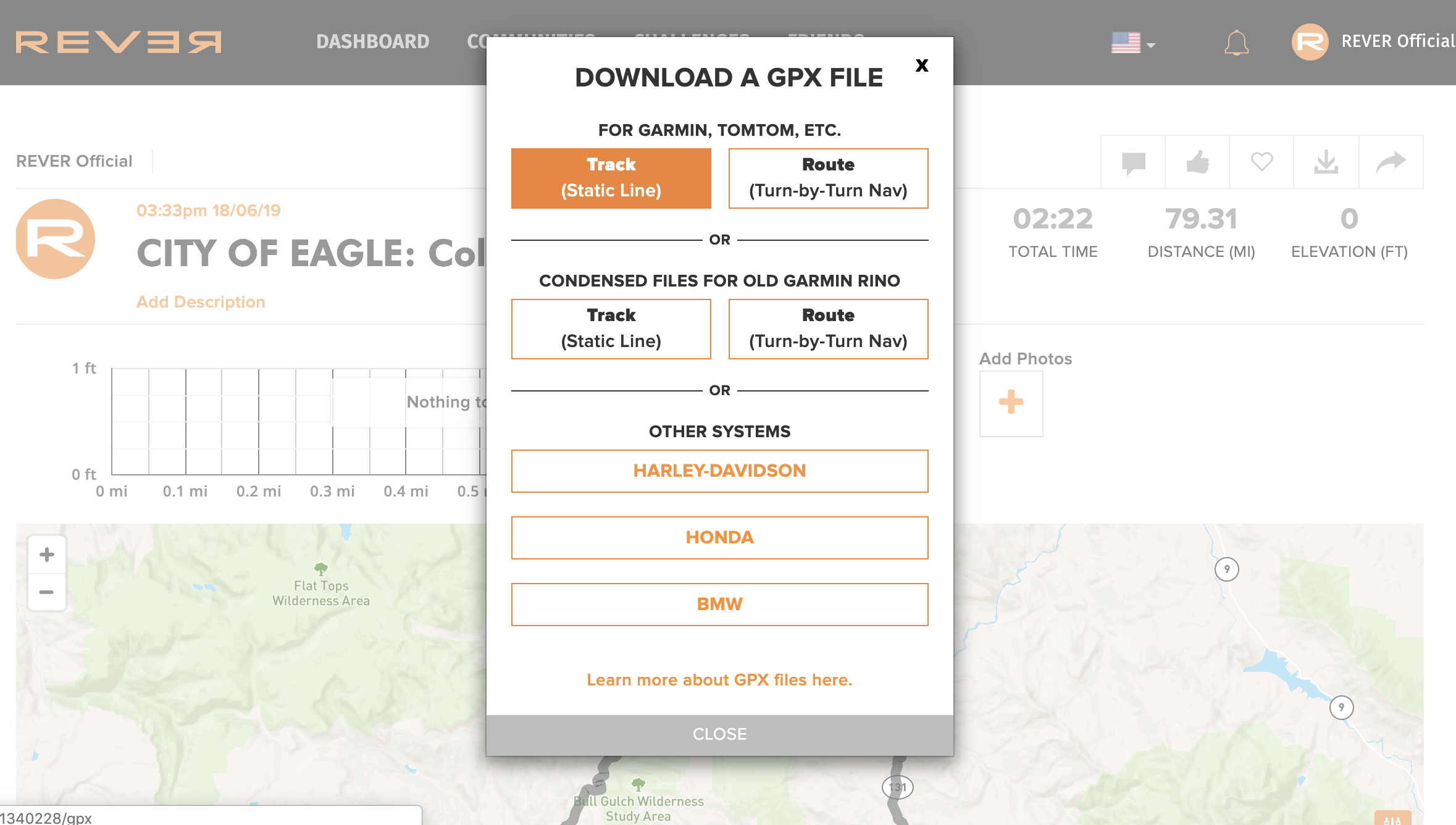Click the ride title CITY OF EAGLE
This screenshot has height=825, width=1456.
point(311,253)
